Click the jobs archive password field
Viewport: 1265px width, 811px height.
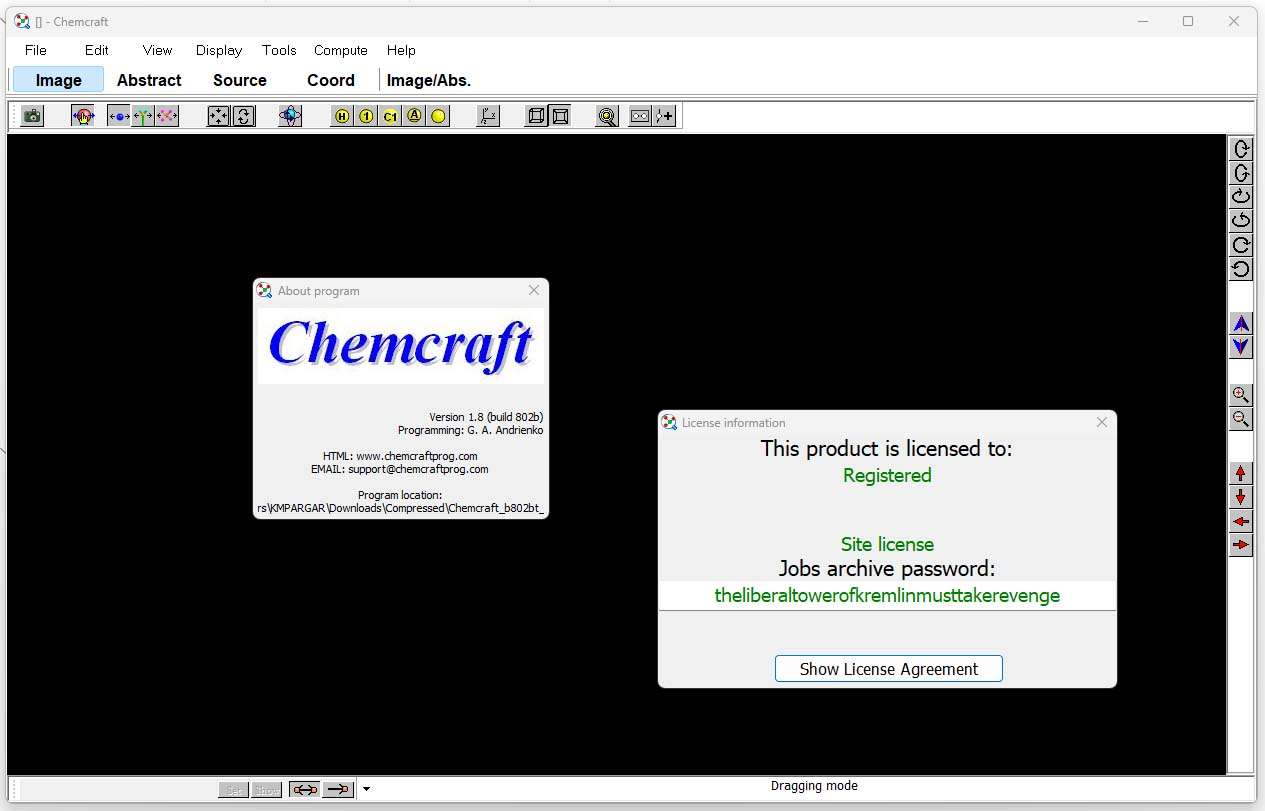tap(887, 596)
